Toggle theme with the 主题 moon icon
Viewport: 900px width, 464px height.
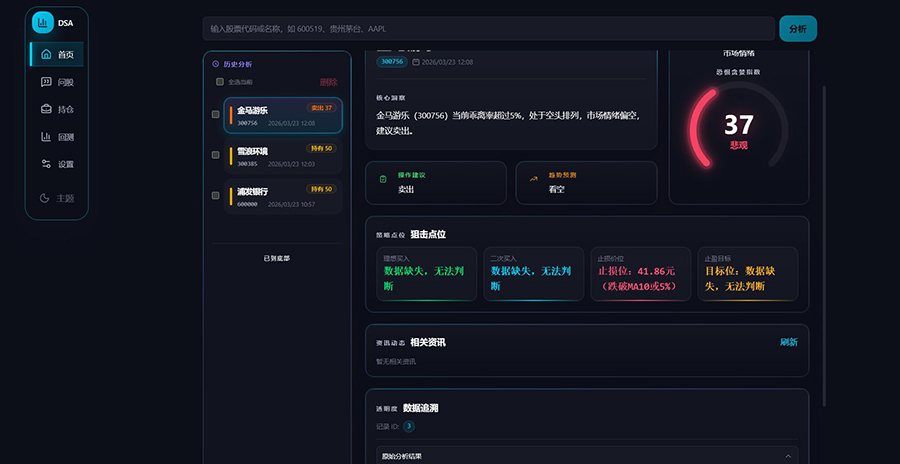pos(45,198)
